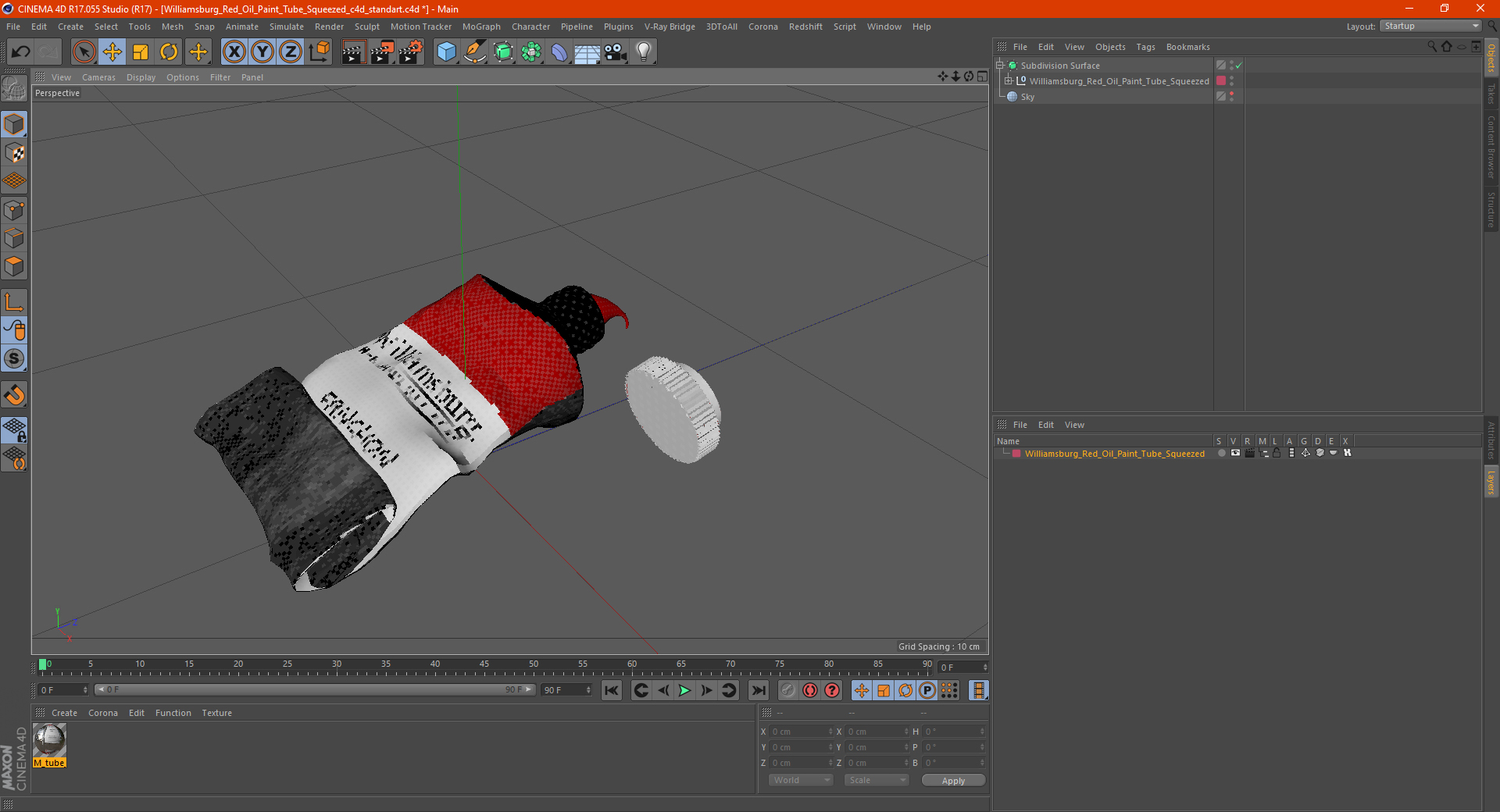This screenshot has height=812, width=1500.
Task: Open the Scale mode dropdown
Action: (x=877, y=780)
